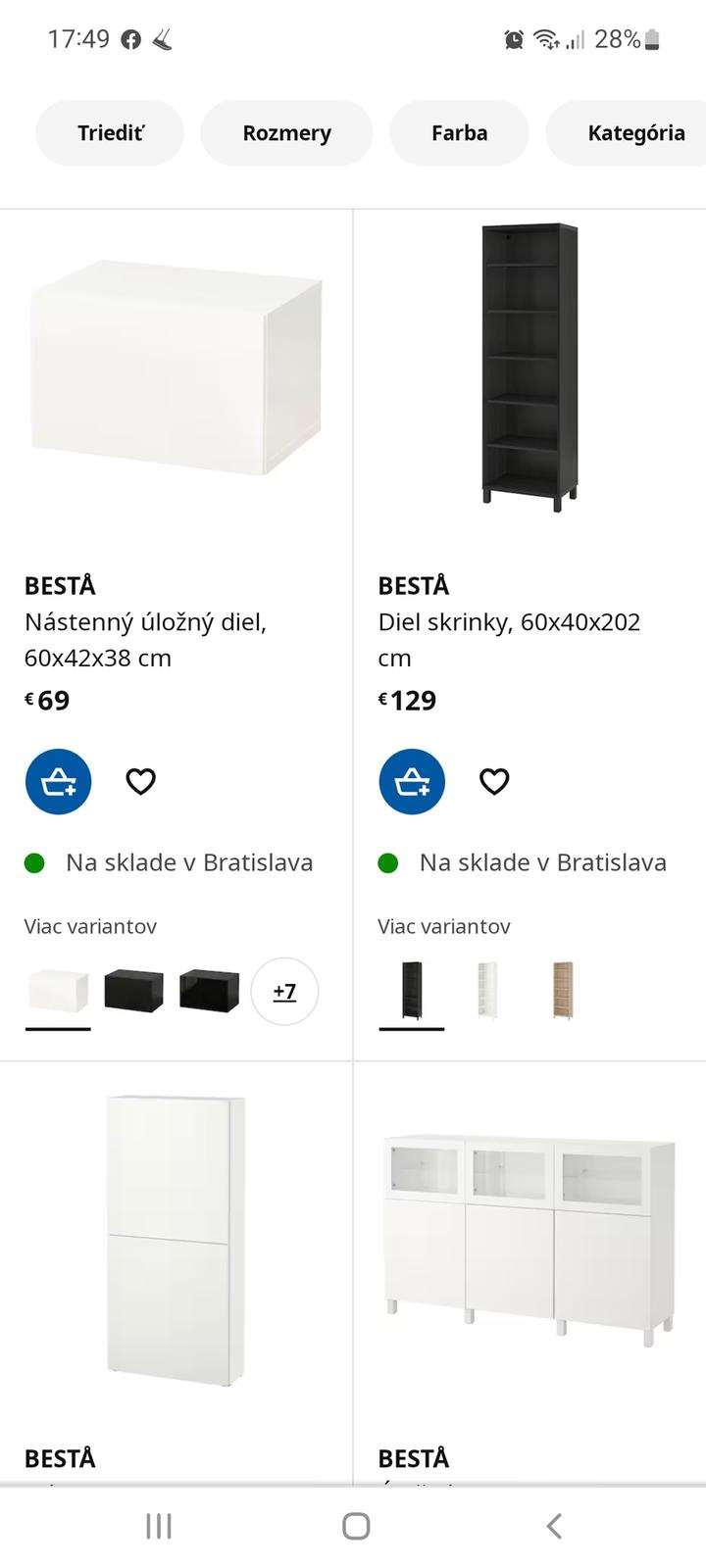
Task: Open the Nástenný úložný diel product link
Action: coord(145,639)
